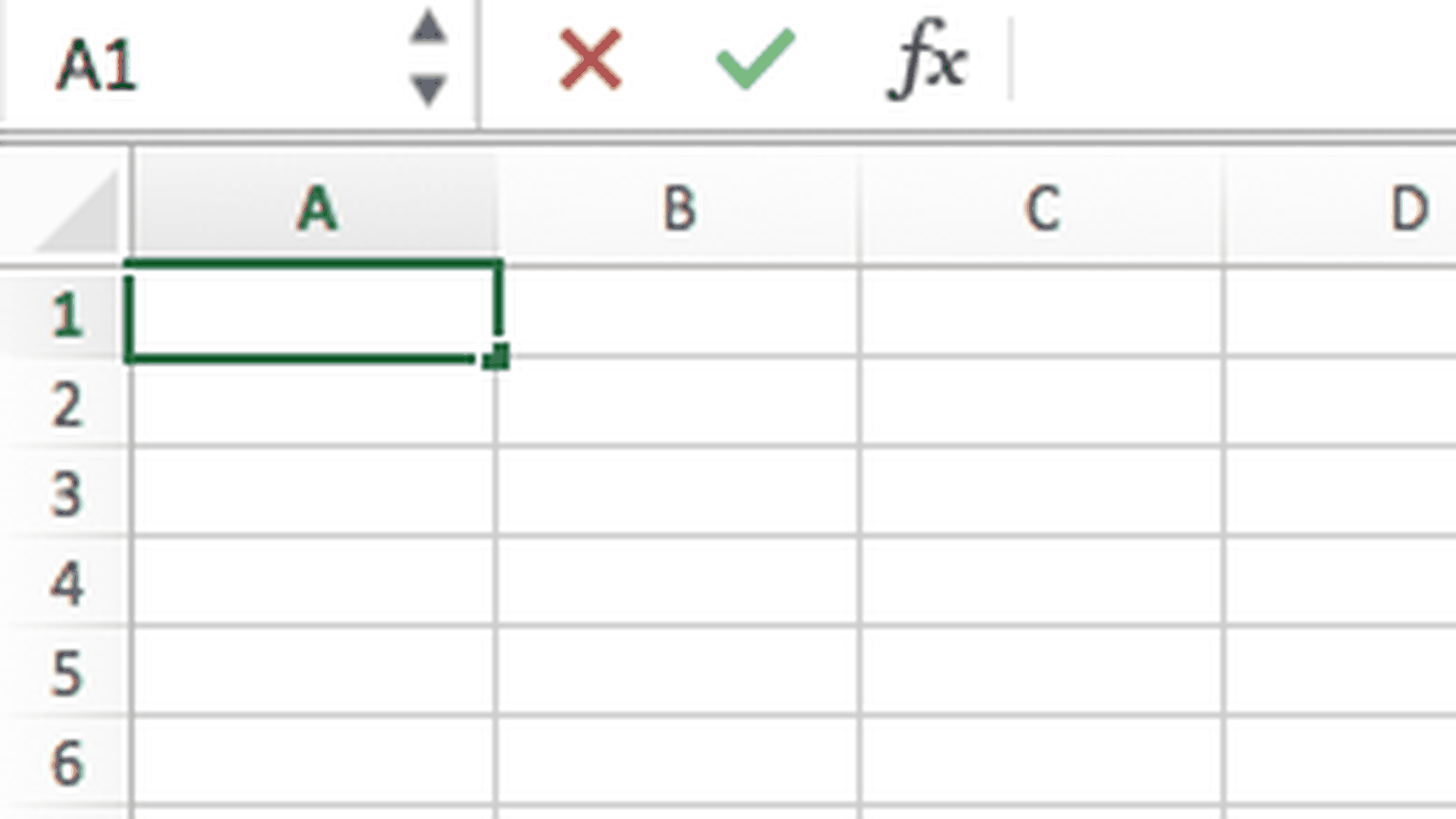The image size is (1456, 819).
Task: Select row 1 header
Action: [67, 314]
